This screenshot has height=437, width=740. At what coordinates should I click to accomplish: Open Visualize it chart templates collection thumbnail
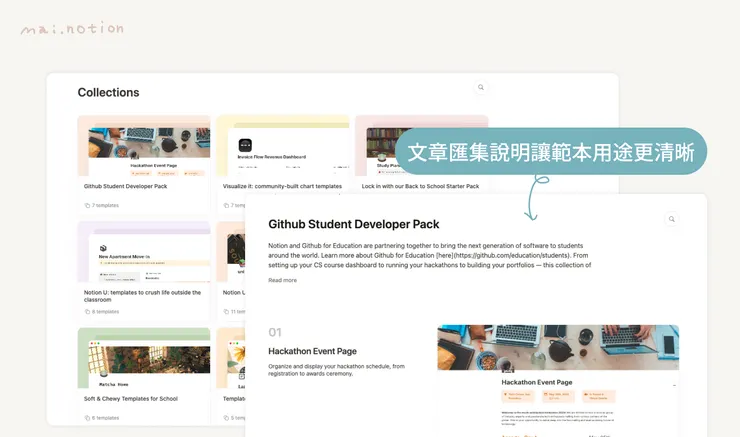click(283, 146)
